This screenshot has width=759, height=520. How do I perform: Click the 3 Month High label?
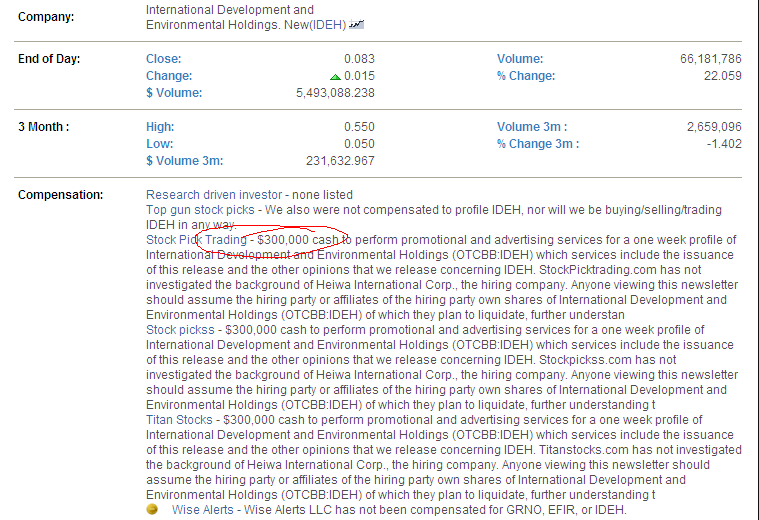(x=160, y=128)
